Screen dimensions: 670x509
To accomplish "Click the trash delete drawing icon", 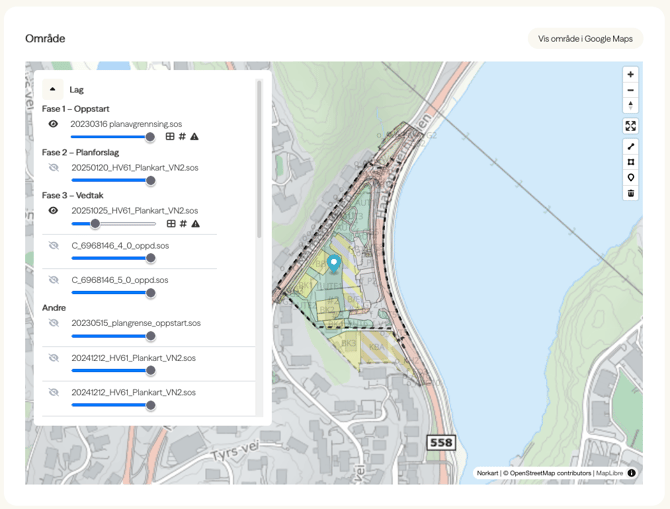I will [x=630, y=193].
